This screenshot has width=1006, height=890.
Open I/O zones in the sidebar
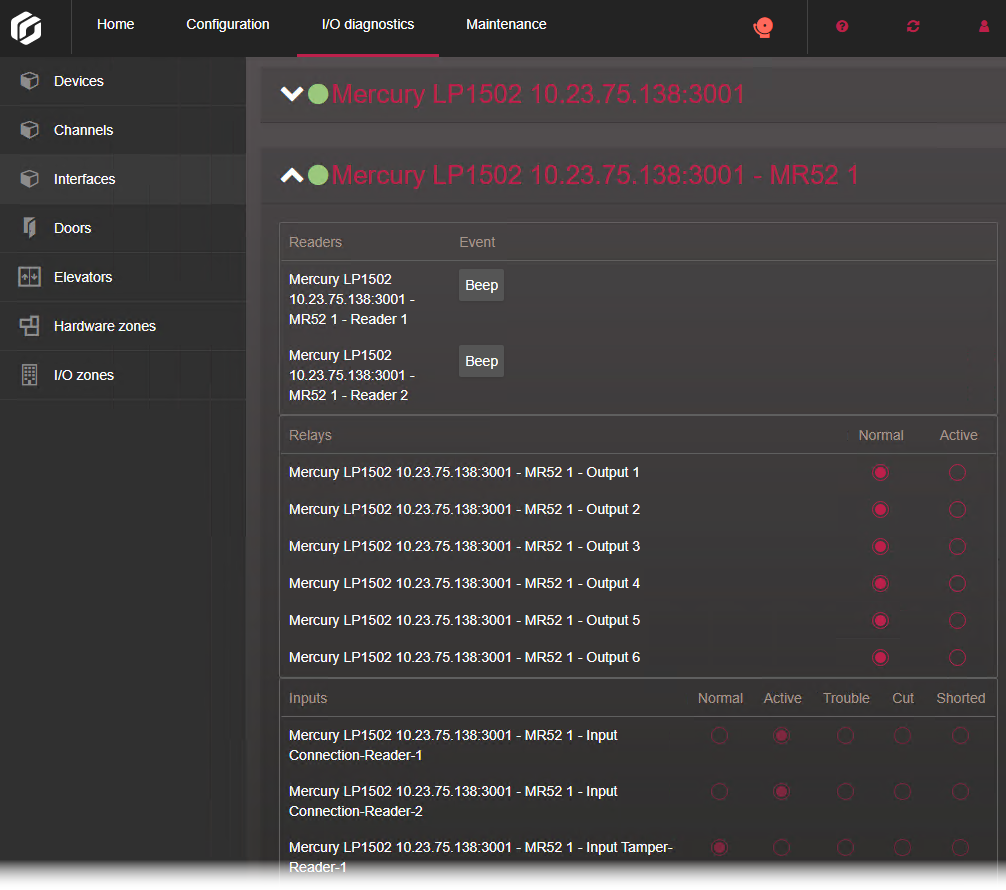[83, 375]
